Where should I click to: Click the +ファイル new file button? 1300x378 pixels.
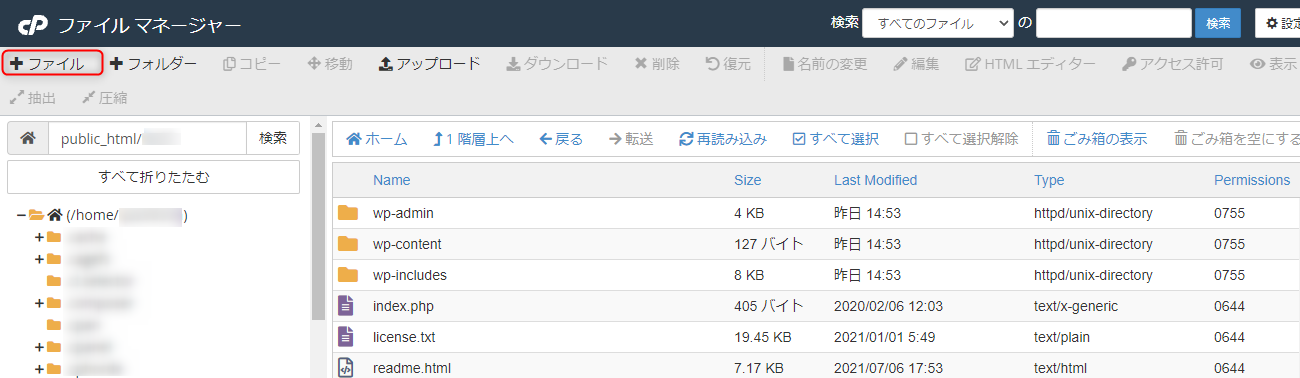point(53,64)
